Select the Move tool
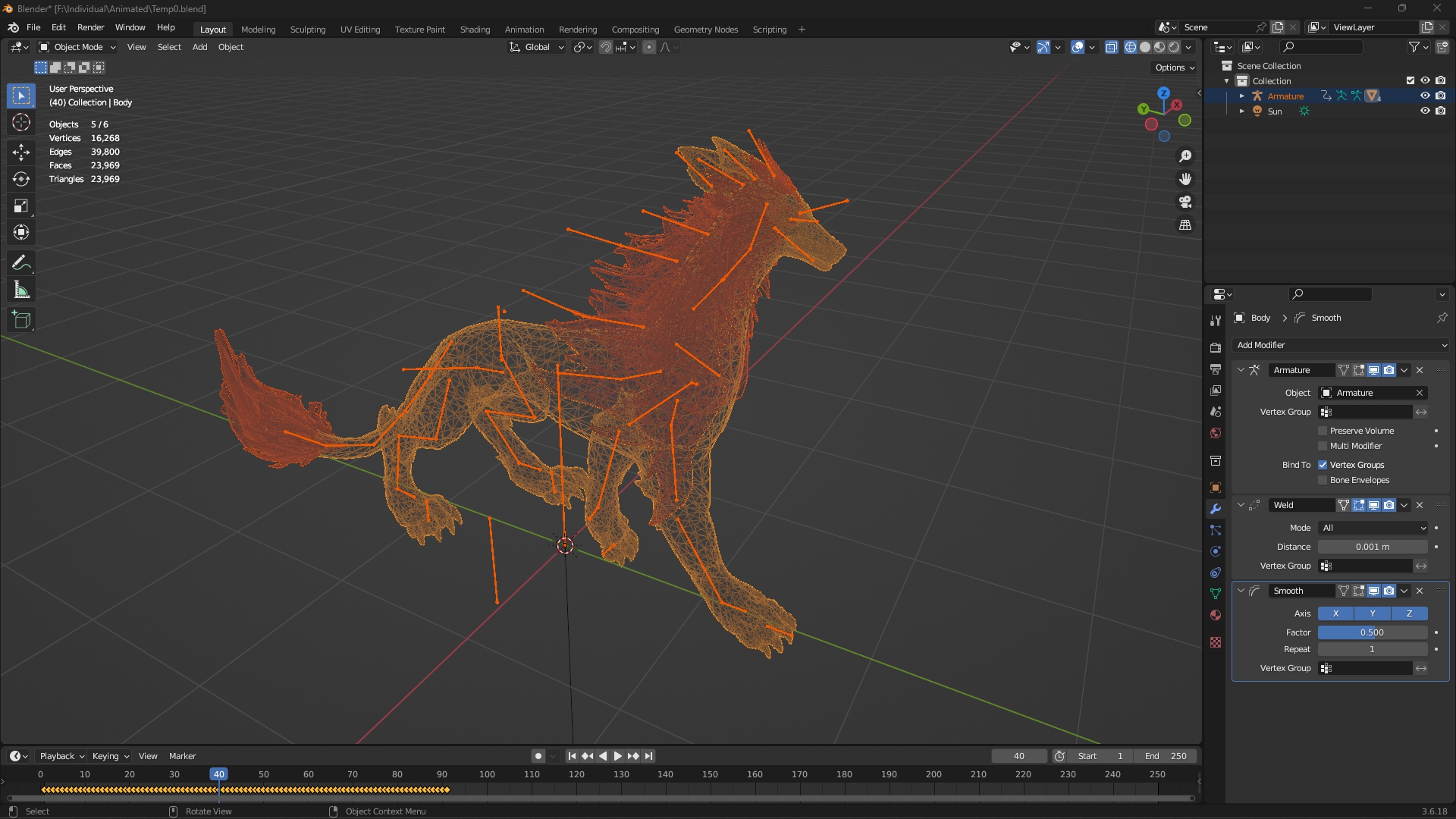 coord(21,152)
